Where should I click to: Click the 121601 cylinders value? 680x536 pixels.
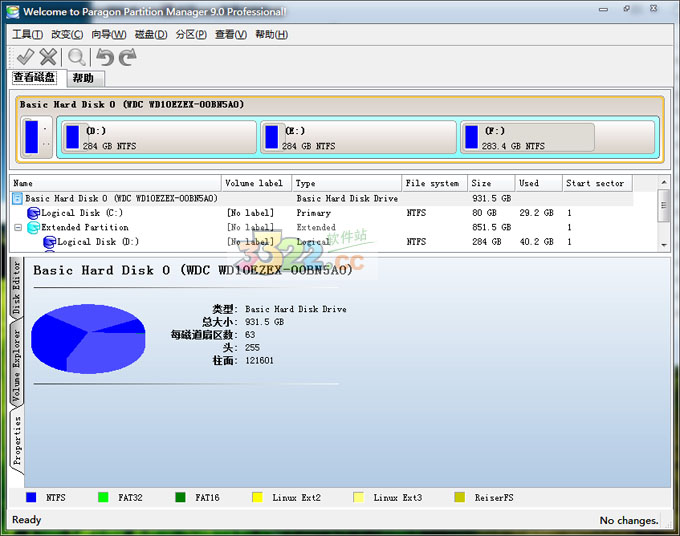[259, 360]
